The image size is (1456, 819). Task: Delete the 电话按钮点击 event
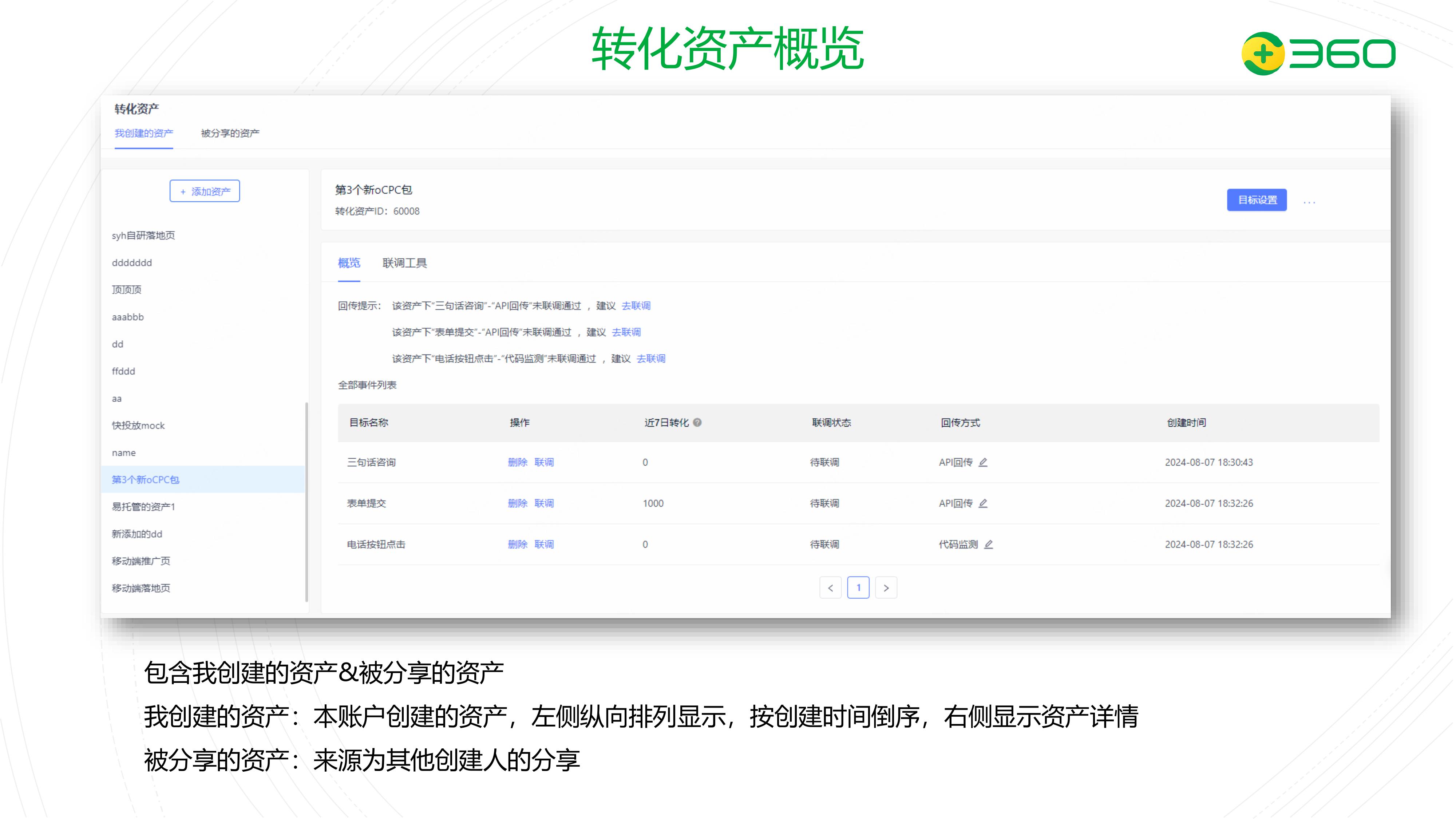[x=518, y=544]
